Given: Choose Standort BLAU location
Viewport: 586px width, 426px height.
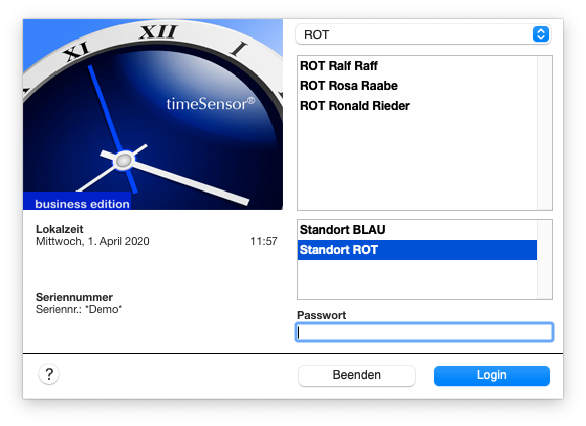Looking at the screenshot, I should tap(417, 230).
